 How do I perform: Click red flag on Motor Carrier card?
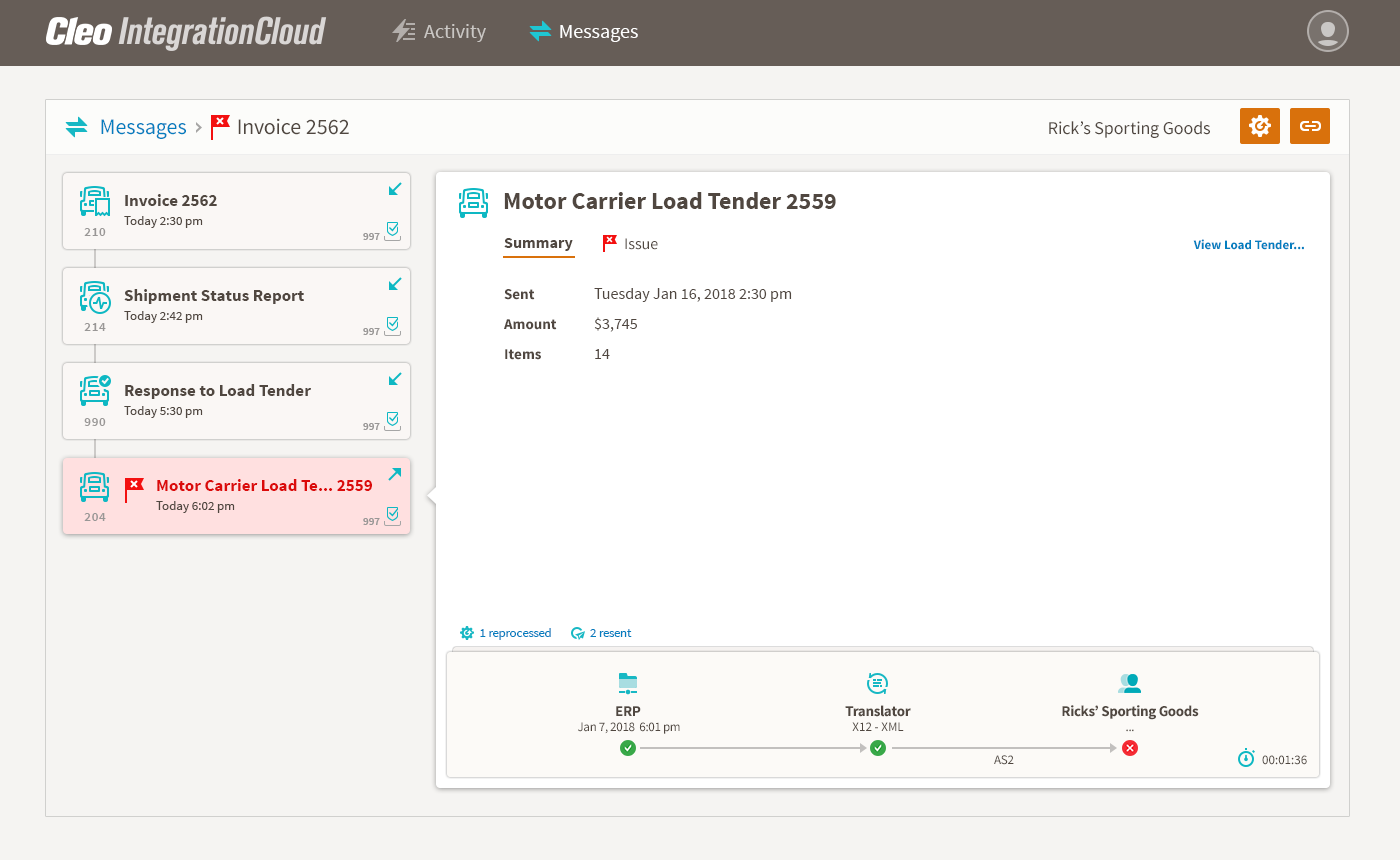point(134,489)
